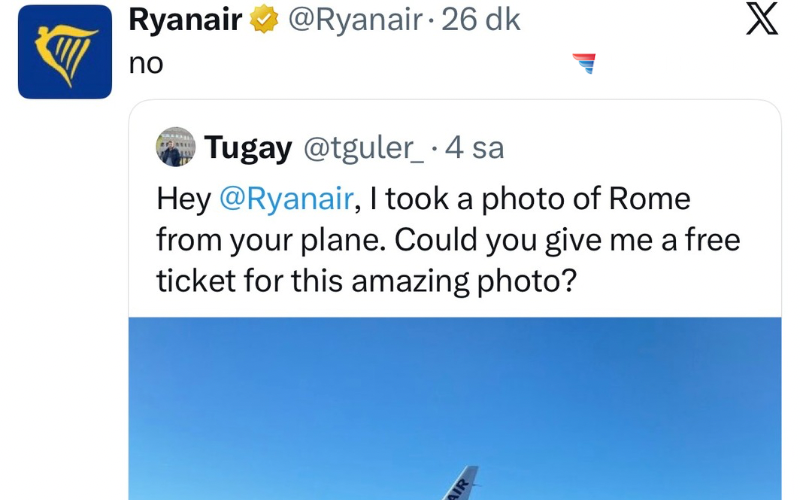Open the Tugay display name

[248, 148]
